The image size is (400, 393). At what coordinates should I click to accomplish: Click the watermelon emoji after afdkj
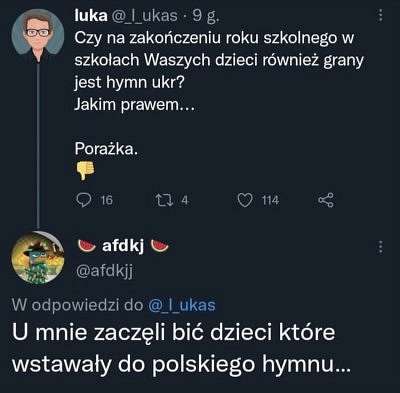click(160, 245)
